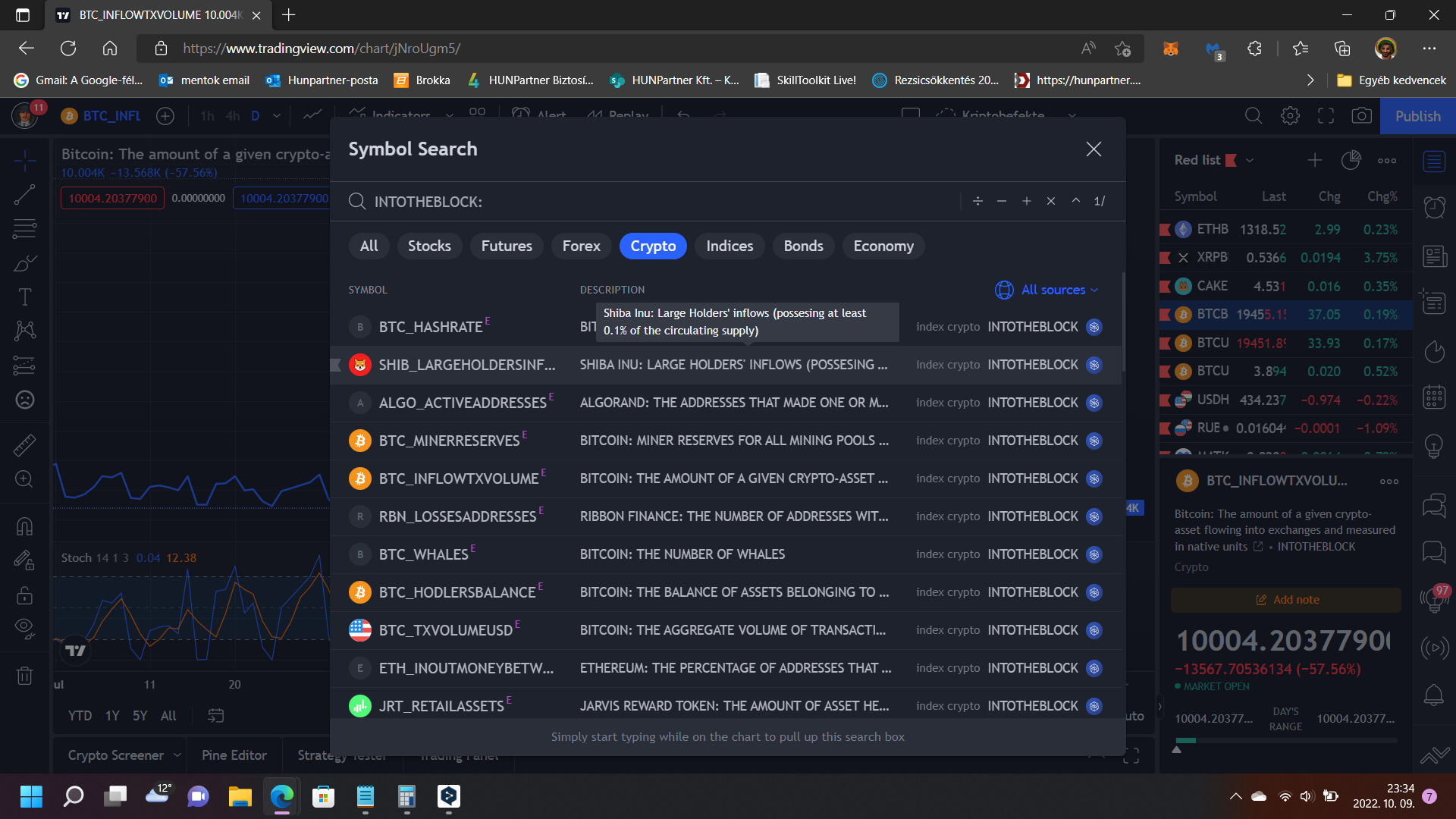Open the calendar icon in right sidebar
The height and width of the screenshot is (819, 1456).
click(x=1434, y=397)
